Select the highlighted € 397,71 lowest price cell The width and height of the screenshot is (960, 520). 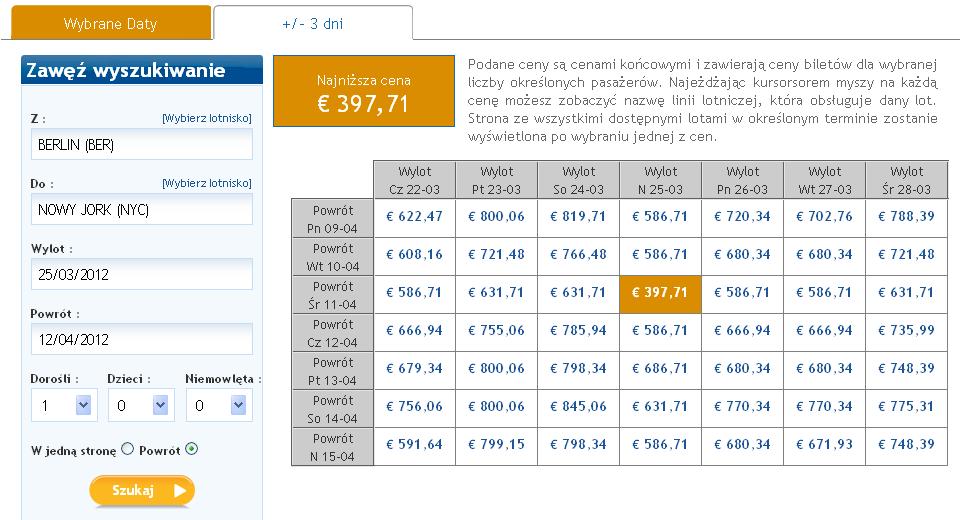click(660, 294)
